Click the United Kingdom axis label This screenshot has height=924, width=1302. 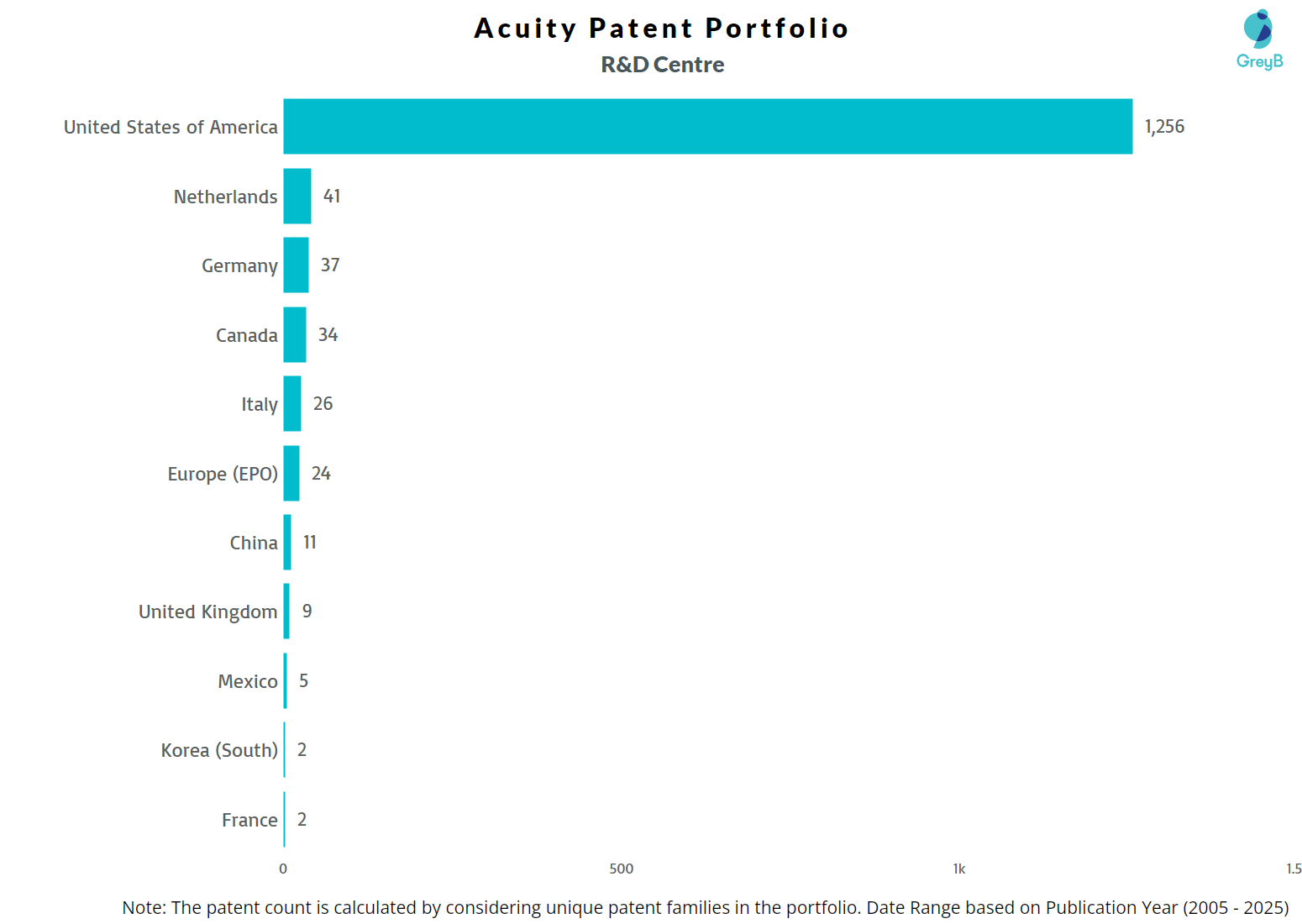tap(207, 612)
